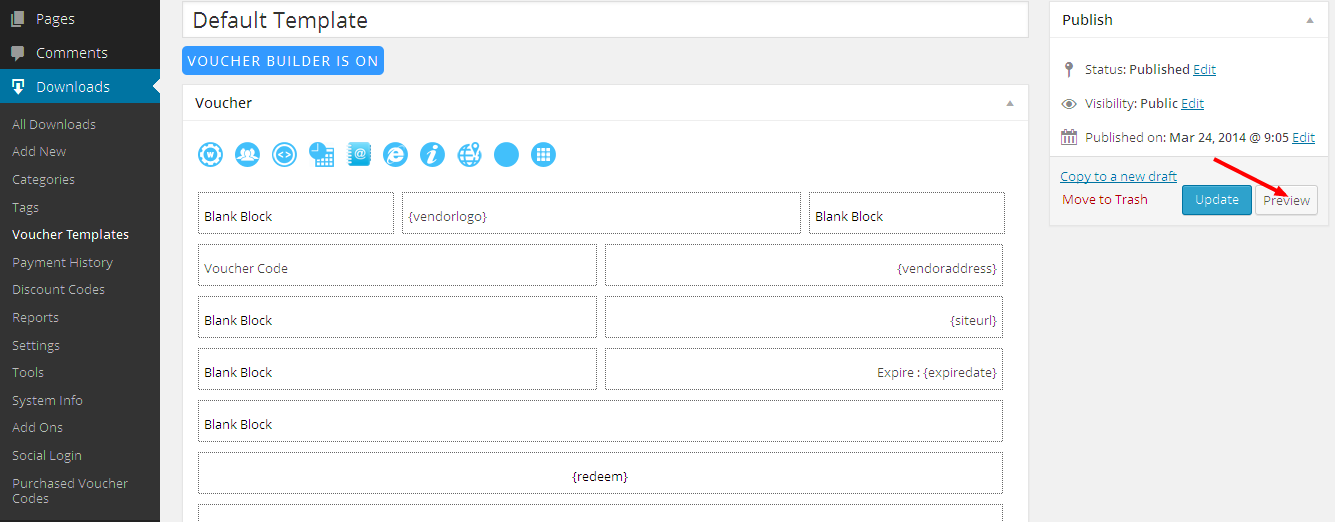Collapse the Voucher panel
Image resolution: width=1335 pixels, height=522 pixels.
pyautogui.click(x=1009, y=103)
